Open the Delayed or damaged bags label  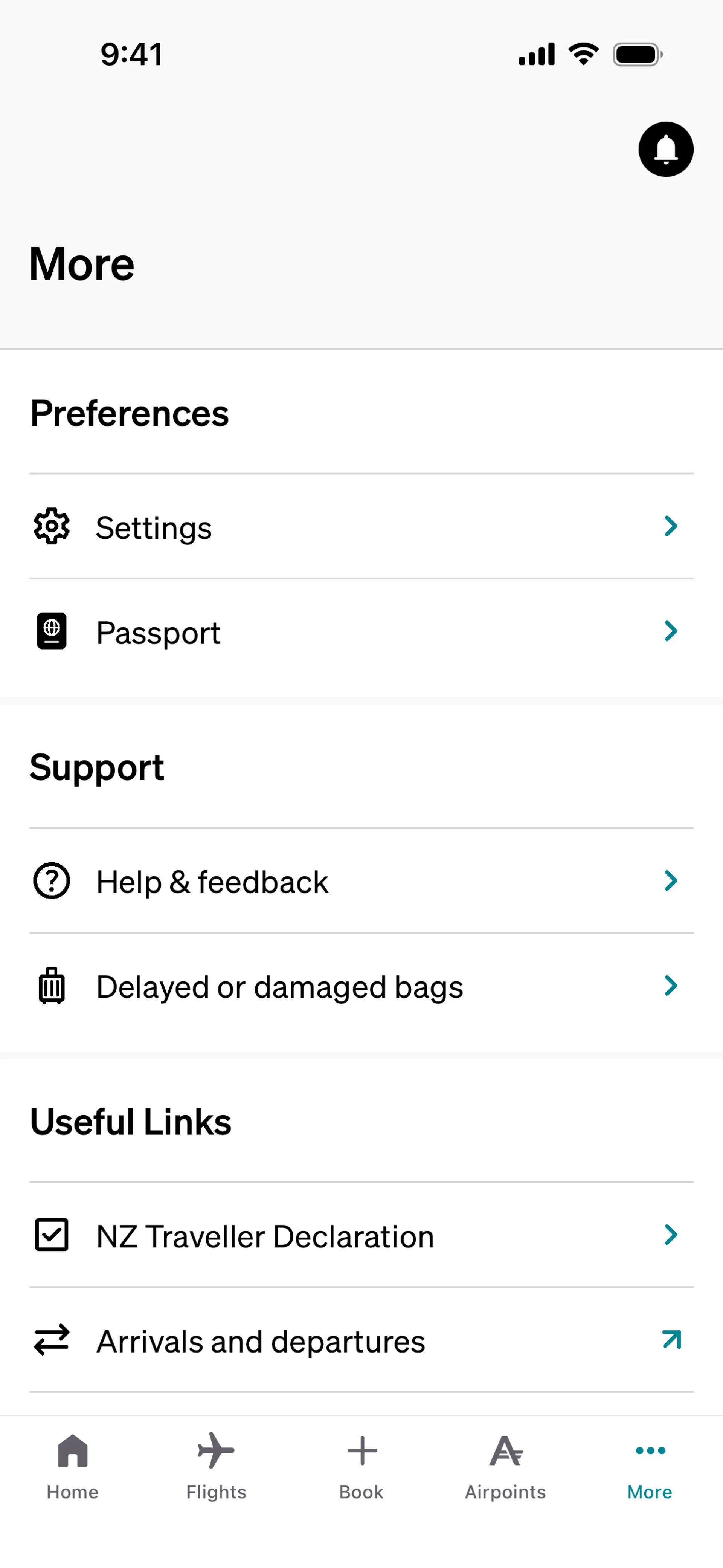pos(280,987)
